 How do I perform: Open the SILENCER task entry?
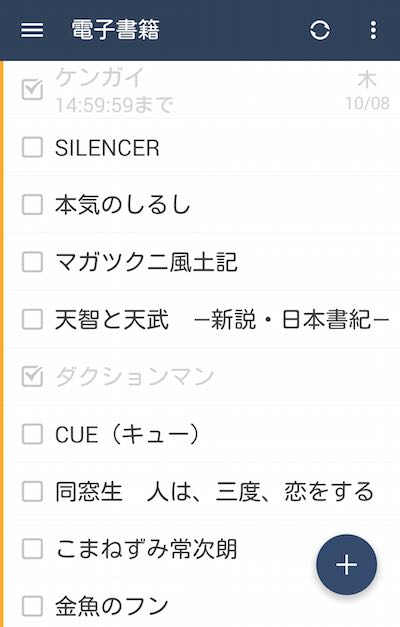click(x=202, y=147)
